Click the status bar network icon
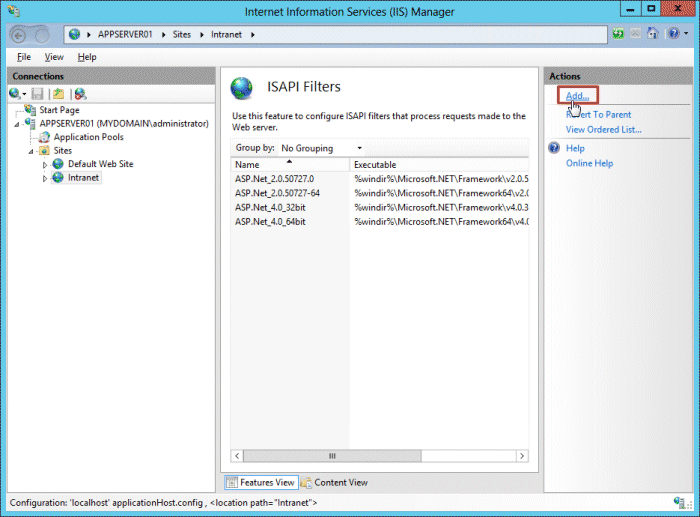This screenshot has width=700, height=517. tap(680, 503)
